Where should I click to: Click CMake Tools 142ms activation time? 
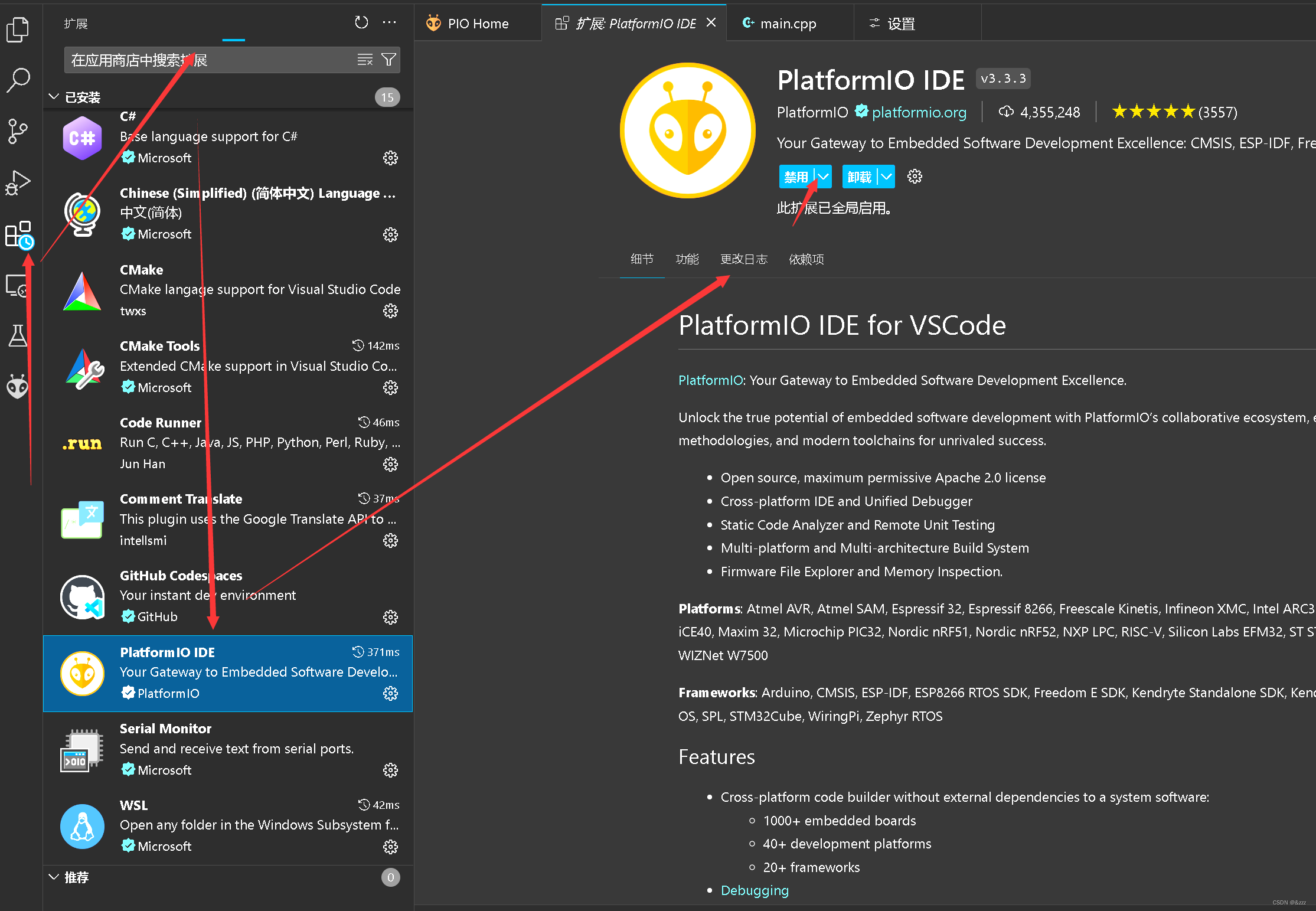tap(376, 345)
